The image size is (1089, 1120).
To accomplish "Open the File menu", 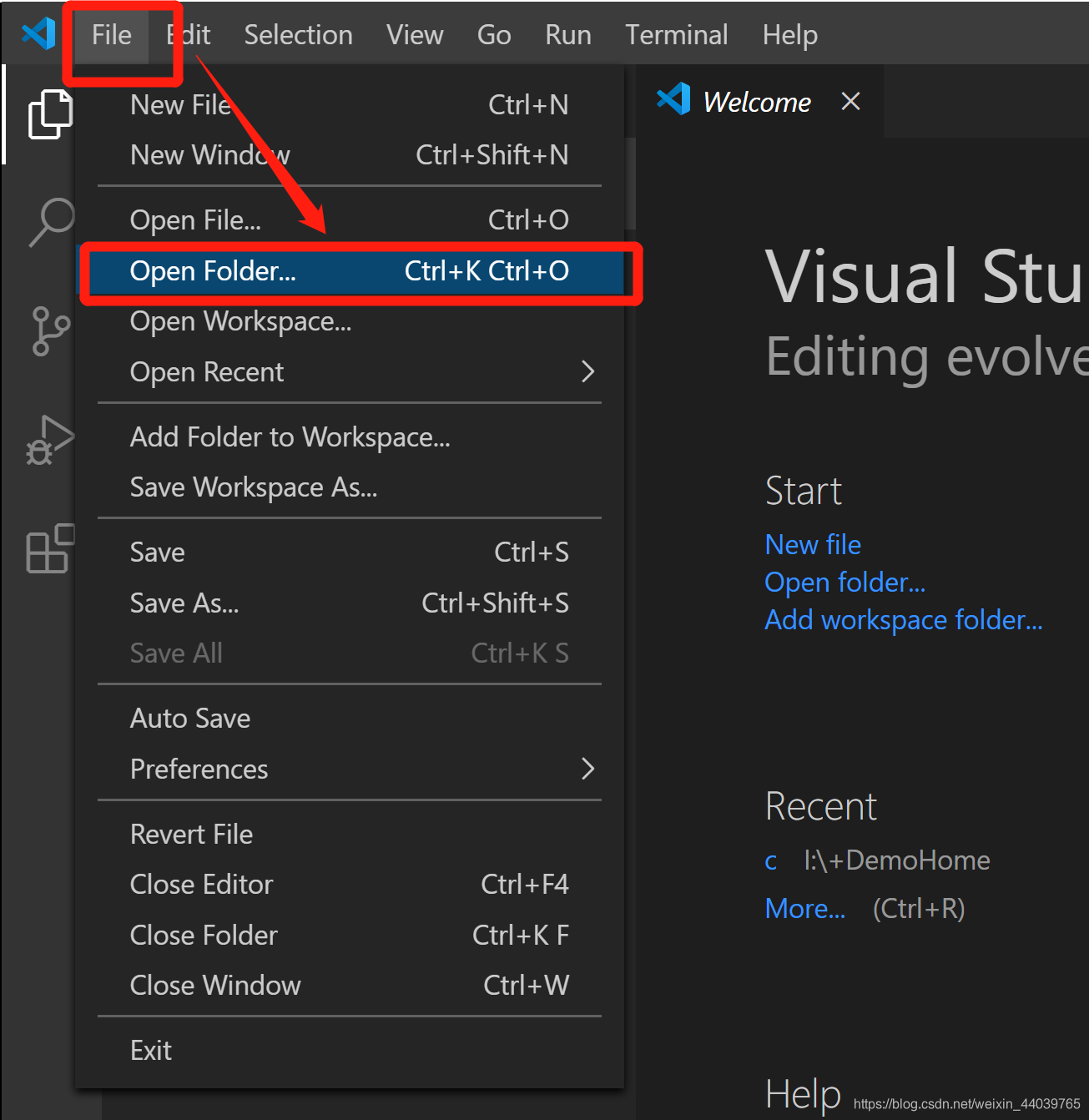I will coord(112,35).
